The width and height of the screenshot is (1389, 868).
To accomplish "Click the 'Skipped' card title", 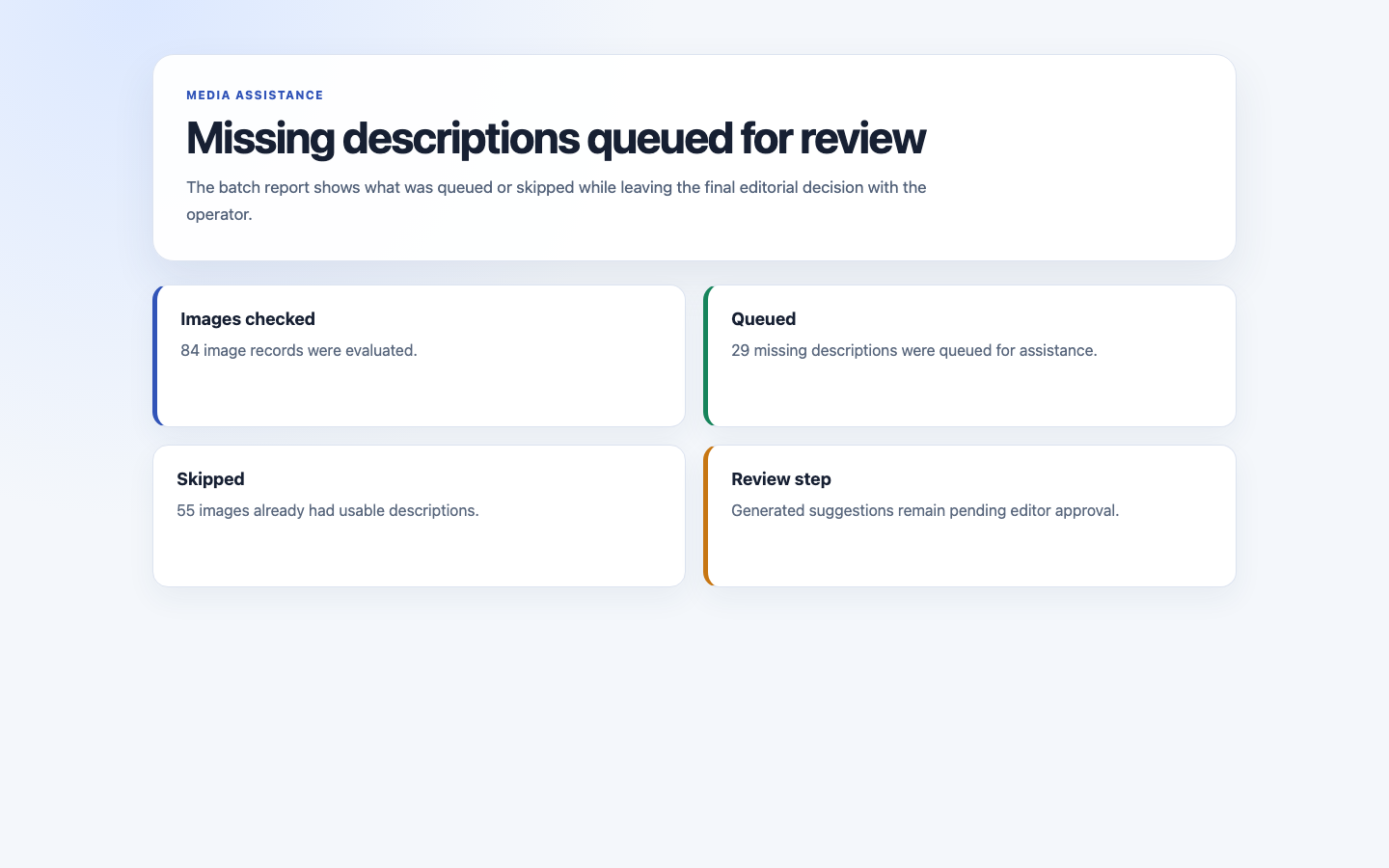I will [210, 479].
